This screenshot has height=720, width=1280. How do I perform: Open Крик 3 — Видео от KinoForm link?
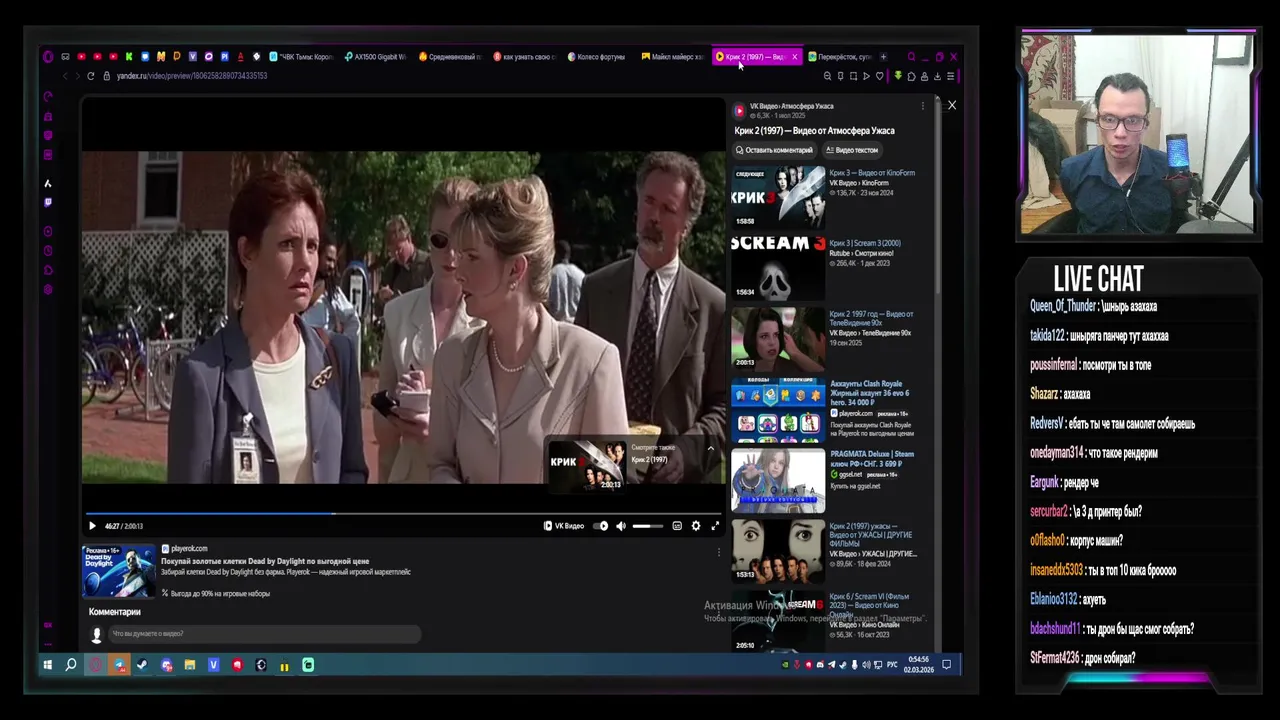[872, 173]
